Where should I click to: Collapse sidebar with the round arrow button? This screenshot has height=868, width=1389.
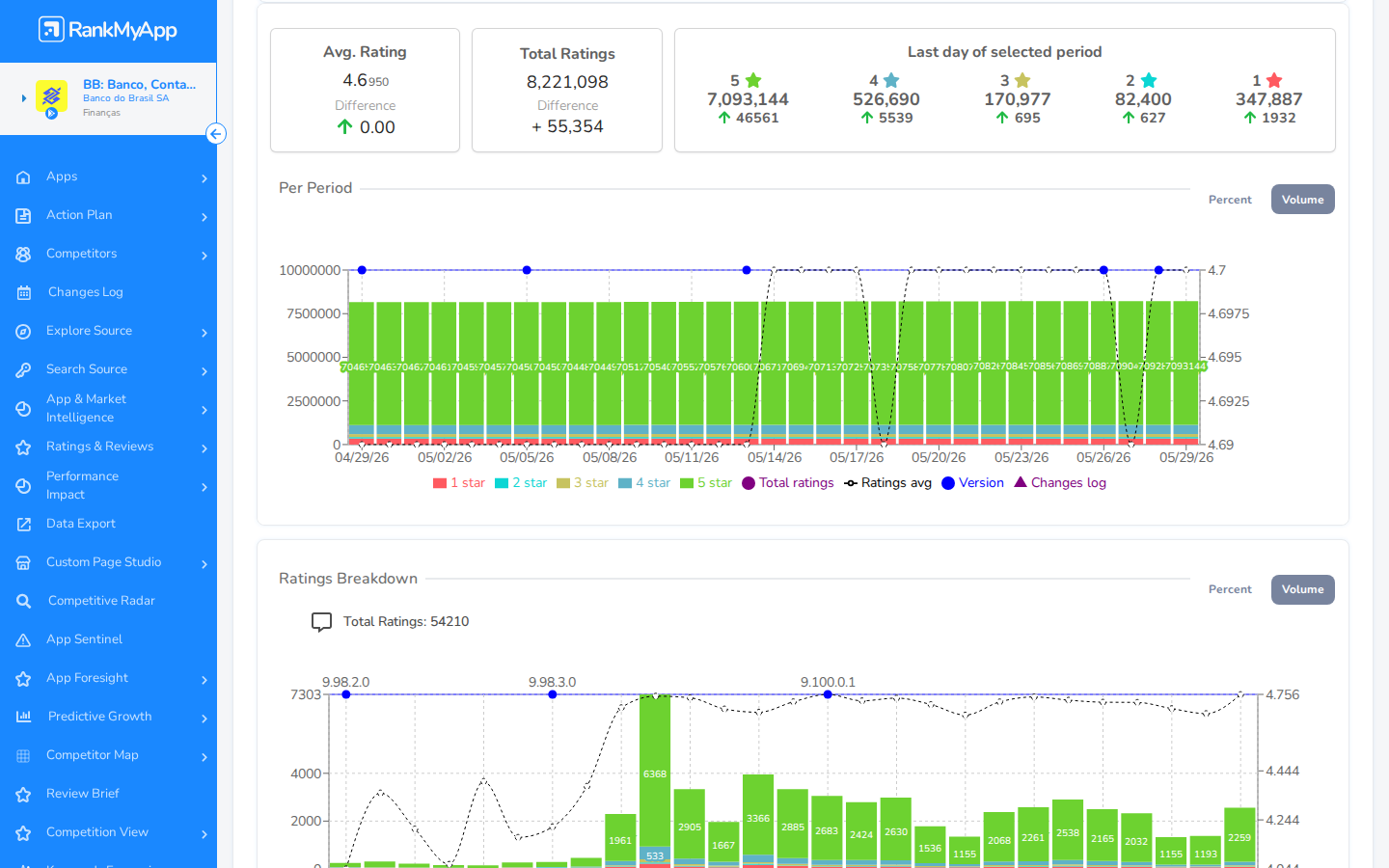click(x=216, y=134)
